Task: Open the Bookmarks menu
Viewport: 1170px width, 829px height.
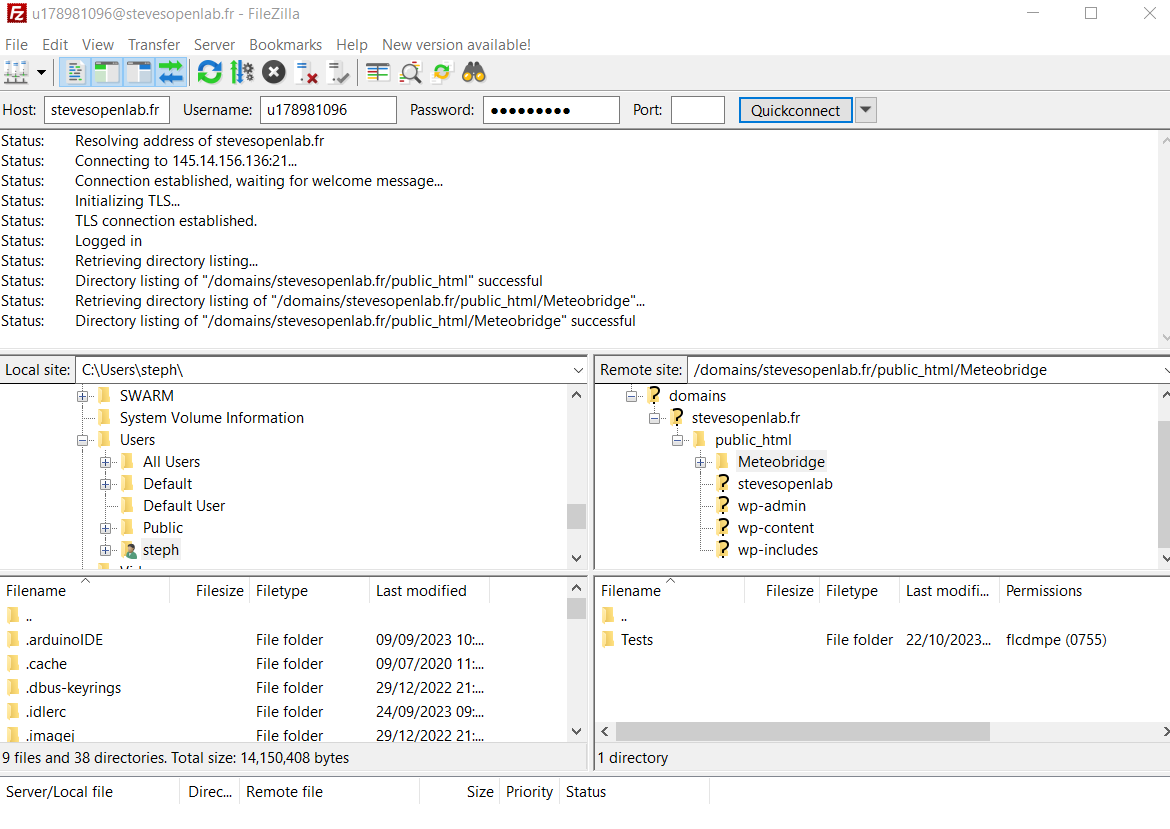Action: [x=286, y=45]
